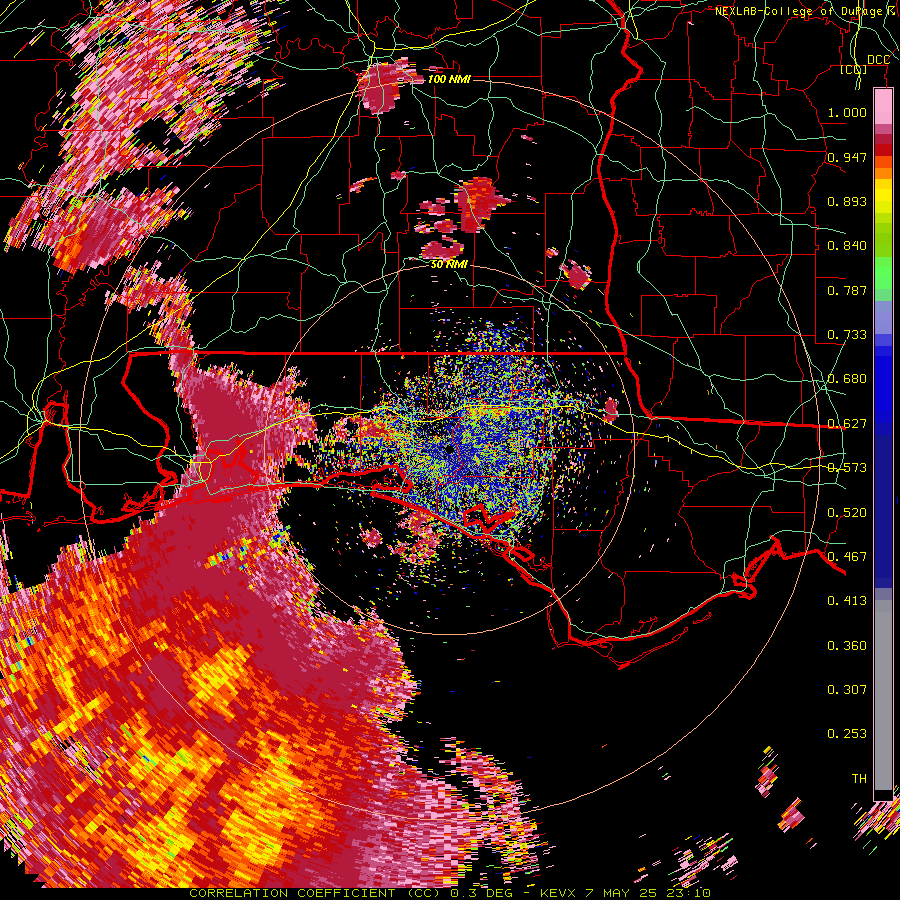Click the 100 NMI range ring label
Viewport: 900px width, 900px height.
coord(449,79)
